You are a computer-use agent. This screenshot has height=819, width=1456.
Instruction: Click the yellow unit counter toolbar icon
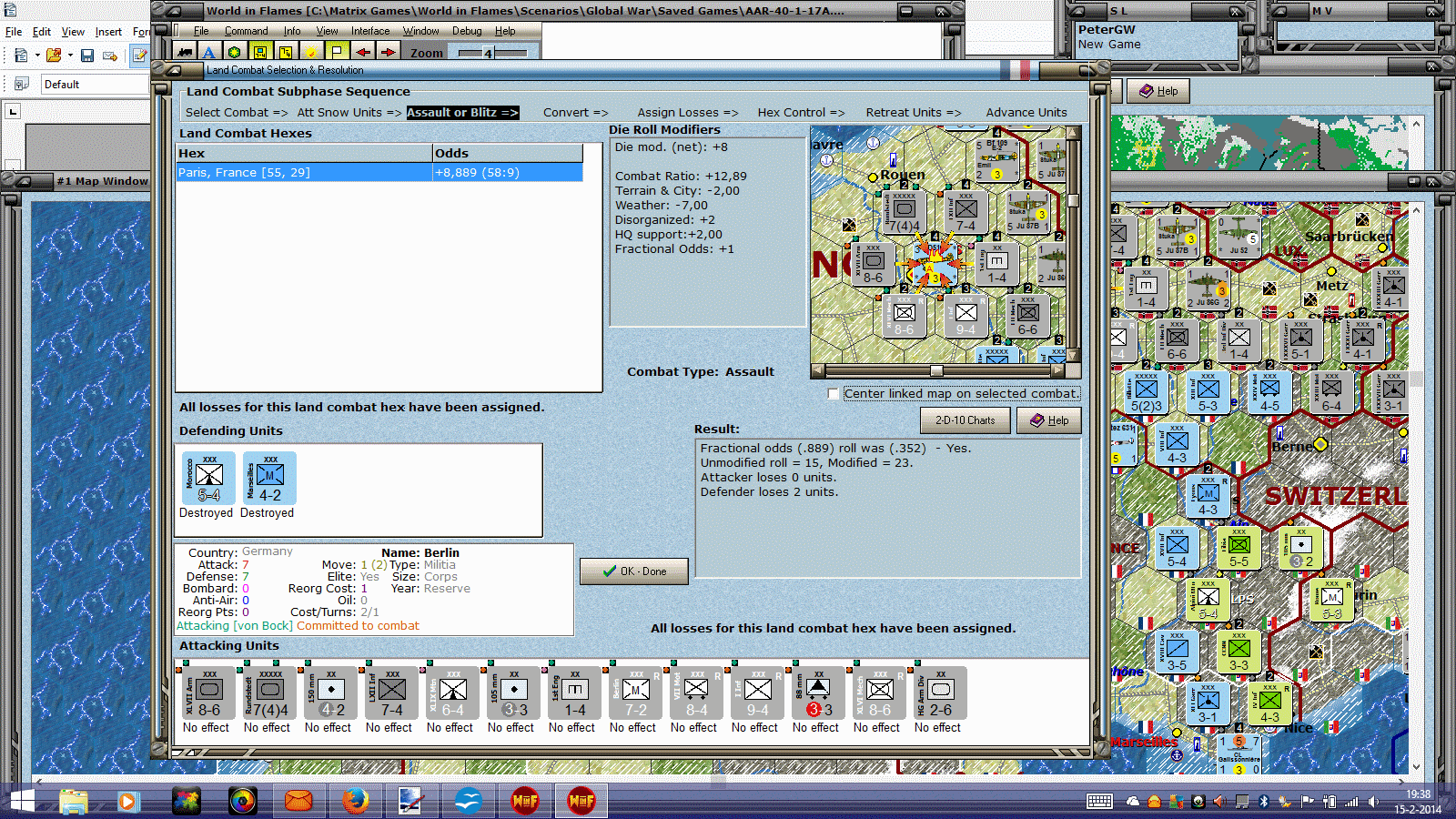coord(260,53)
